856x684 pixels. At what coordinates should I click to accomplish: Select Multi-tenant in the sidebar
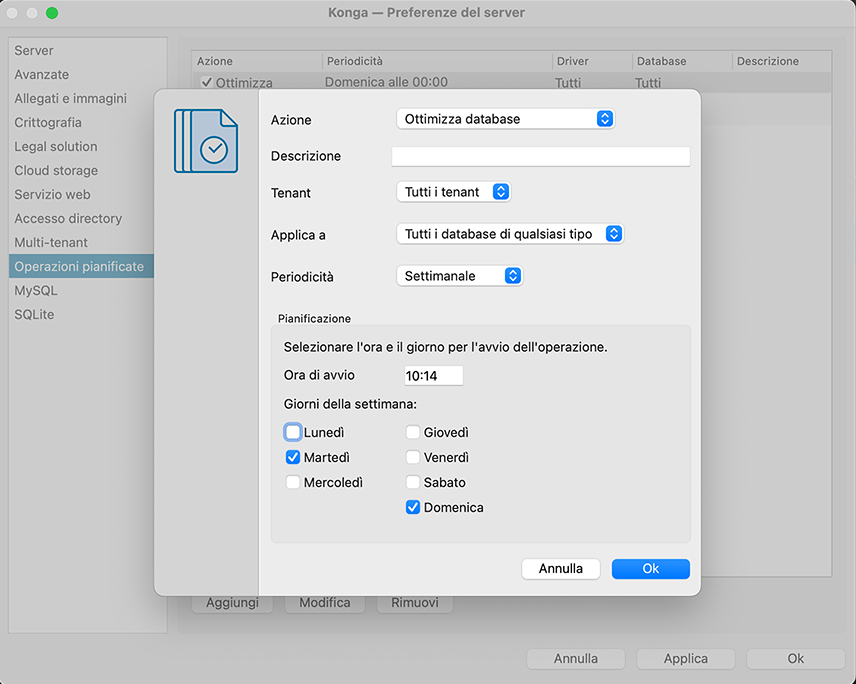[x=51, y=242]
